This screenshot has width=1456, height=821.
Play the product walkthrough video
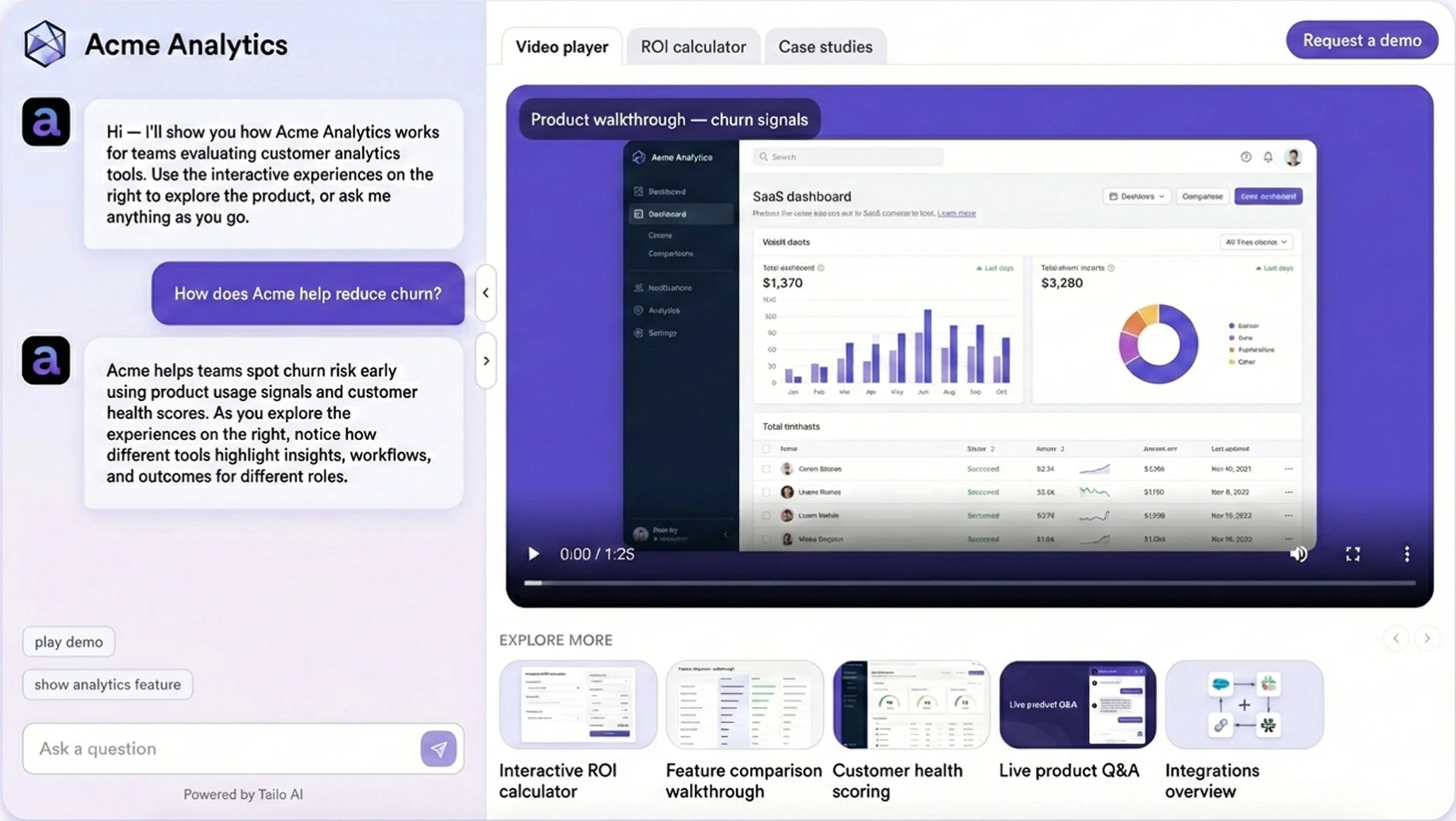533,554
